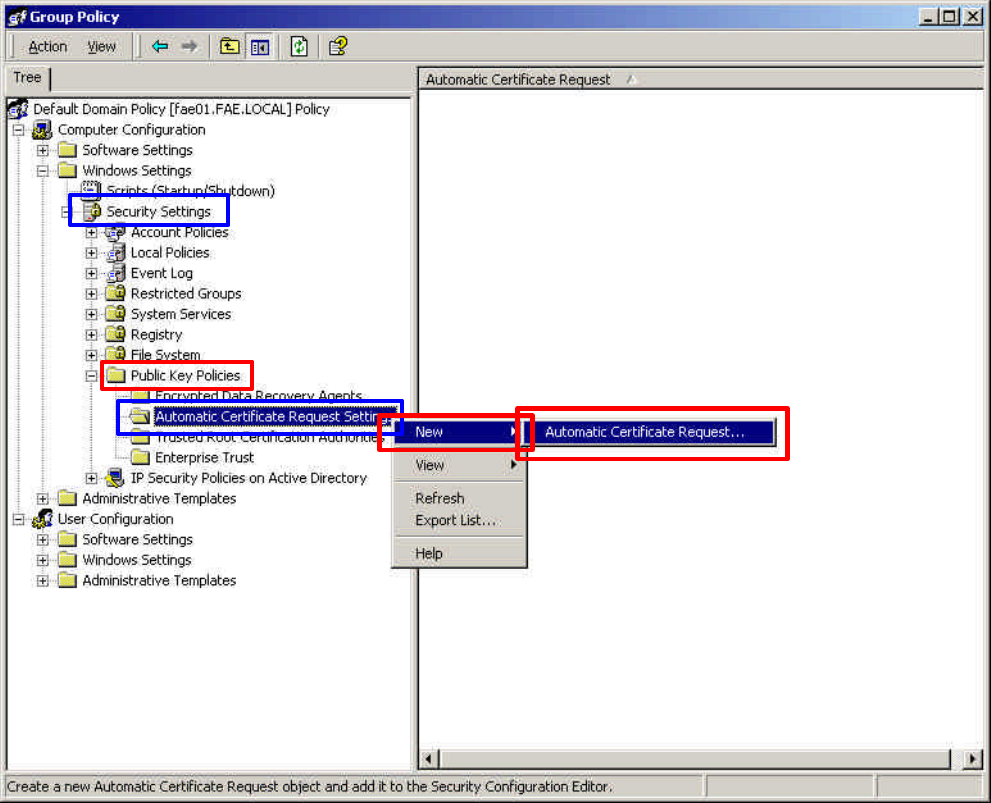
Task: Click the open folder icon of Automatic Certificate Request Settings
Action: click(x=139, y=416)
